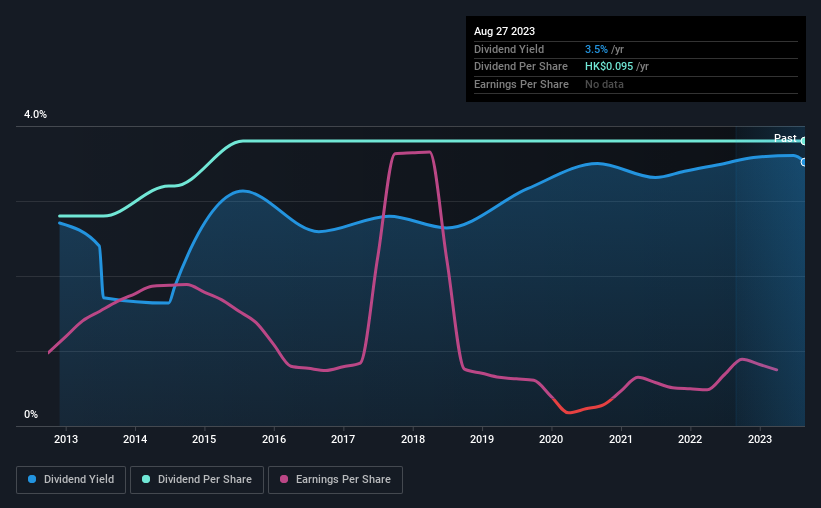
Task: Toggle the Earnings Per Share legend item
Action: (x=336, y=480)
